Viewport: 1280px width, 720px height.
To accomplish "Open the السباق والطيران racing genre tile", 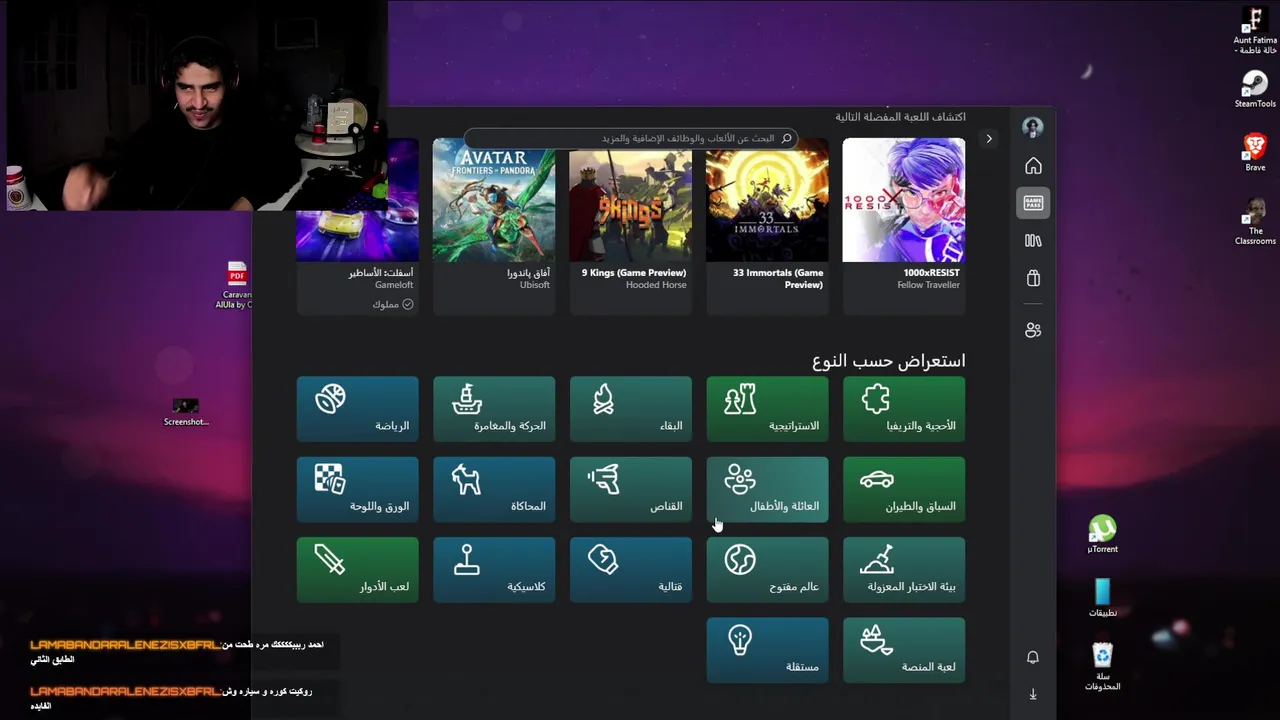I will [x=904, y=489].
